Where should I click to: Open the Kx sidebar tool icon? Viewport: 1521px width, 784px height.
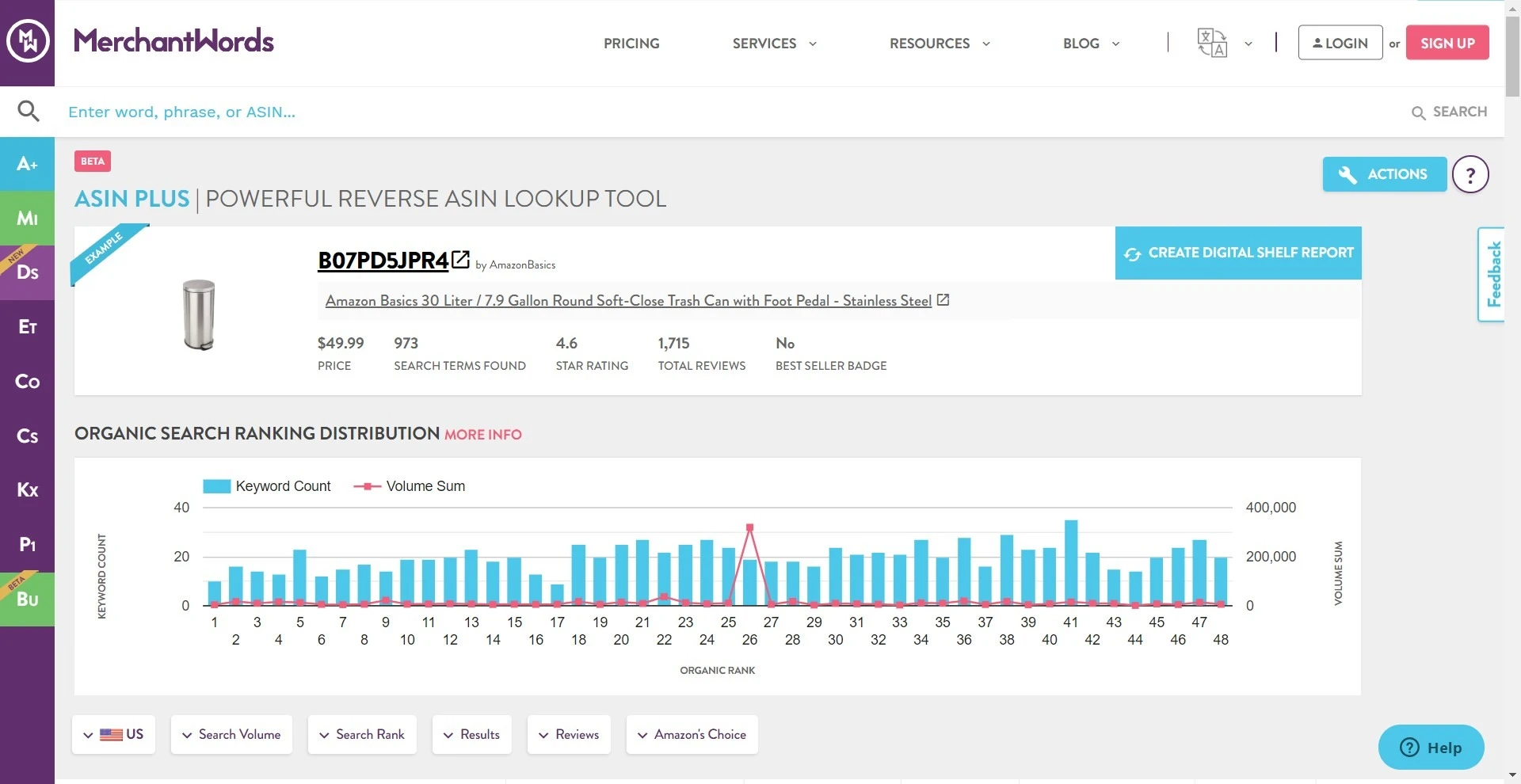[x=27, y=490]
